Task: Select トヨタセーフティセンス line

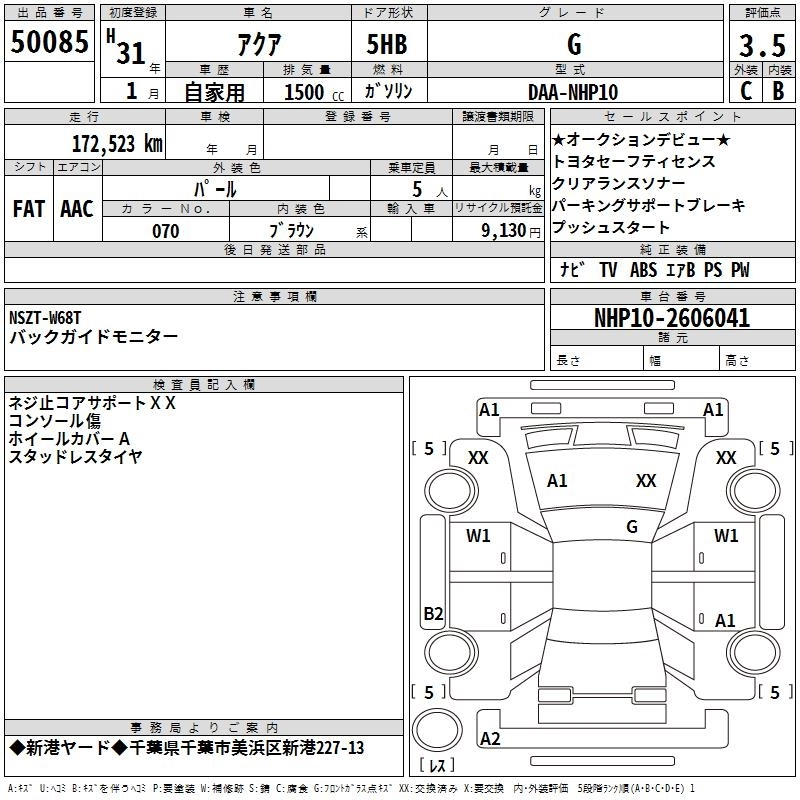Action: 634,161
